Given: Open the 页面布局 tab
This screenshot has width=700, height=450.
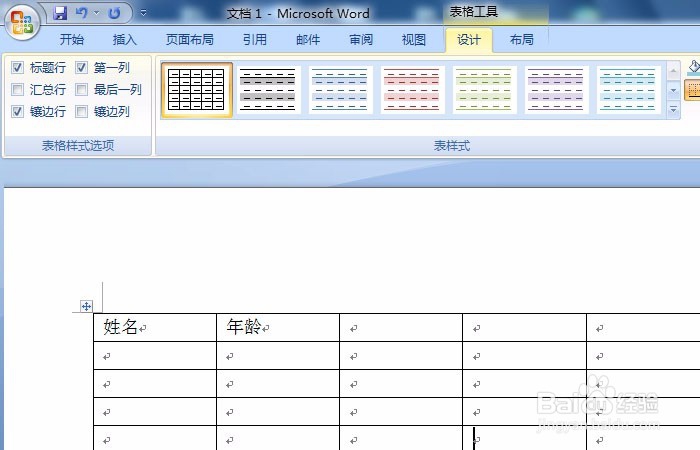Looking at the screenshot, I should coord(190,40).
